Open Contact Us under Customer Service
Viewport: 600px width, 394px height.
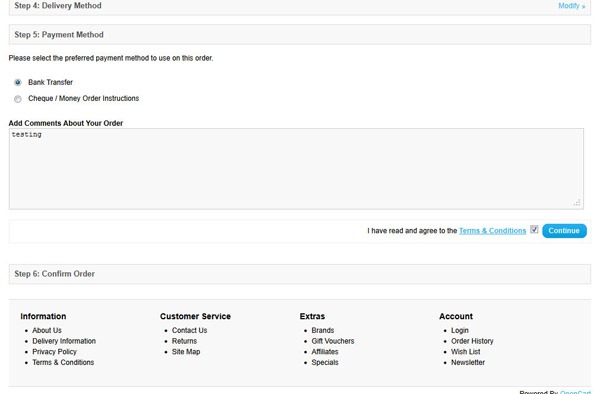(189, 330)
